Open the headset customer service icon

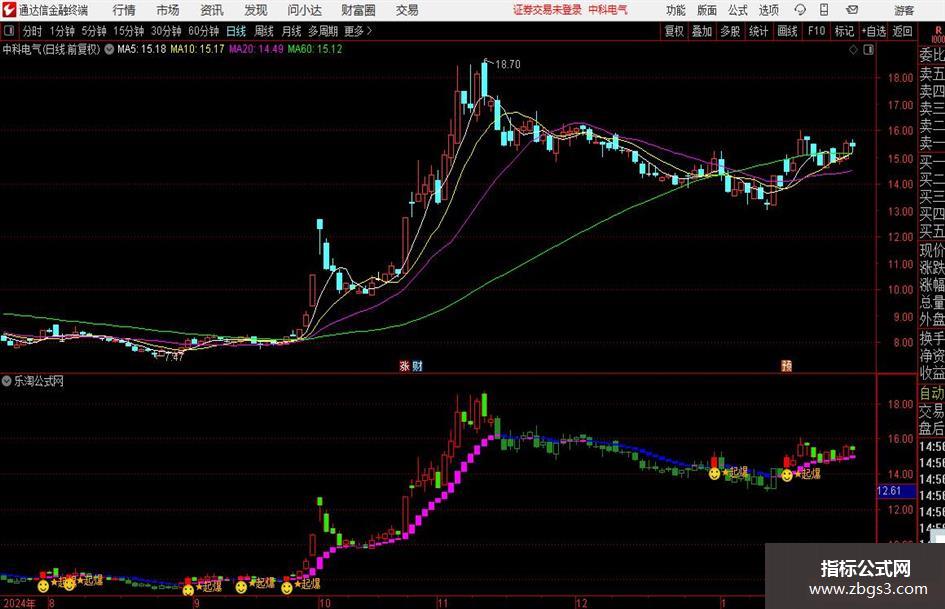(800, 10)
